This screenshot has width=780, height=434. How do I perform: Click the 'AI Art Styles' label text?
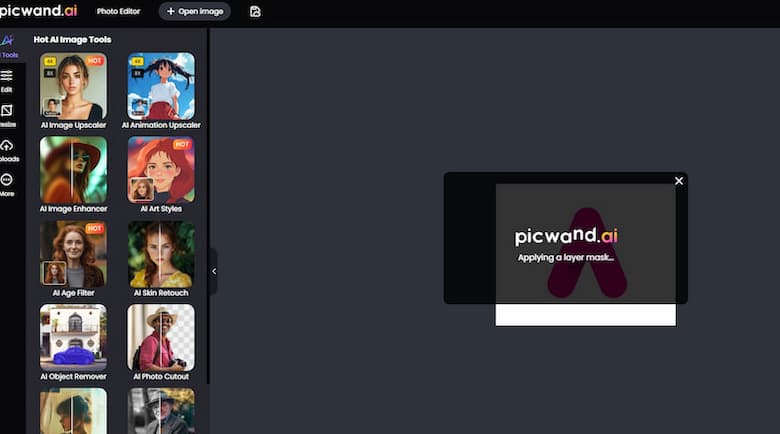coord(161,209)
